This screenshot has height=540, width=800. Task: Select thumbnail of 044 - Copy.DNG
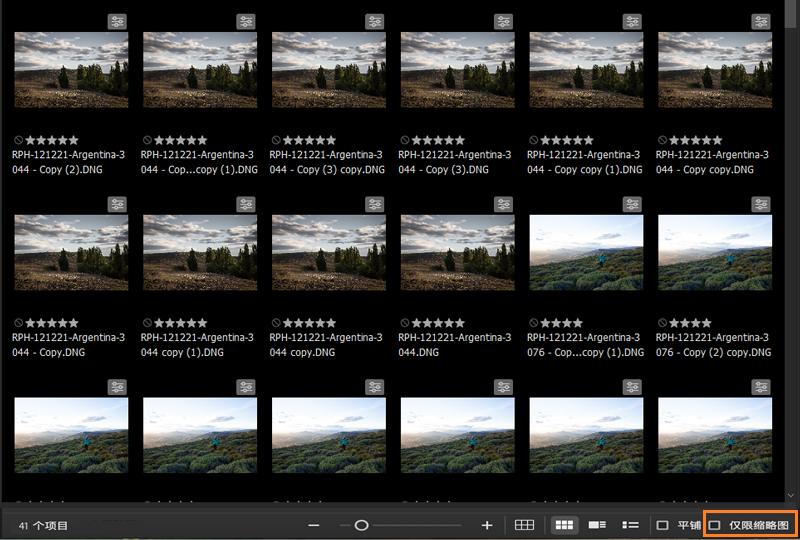point(71,253)
